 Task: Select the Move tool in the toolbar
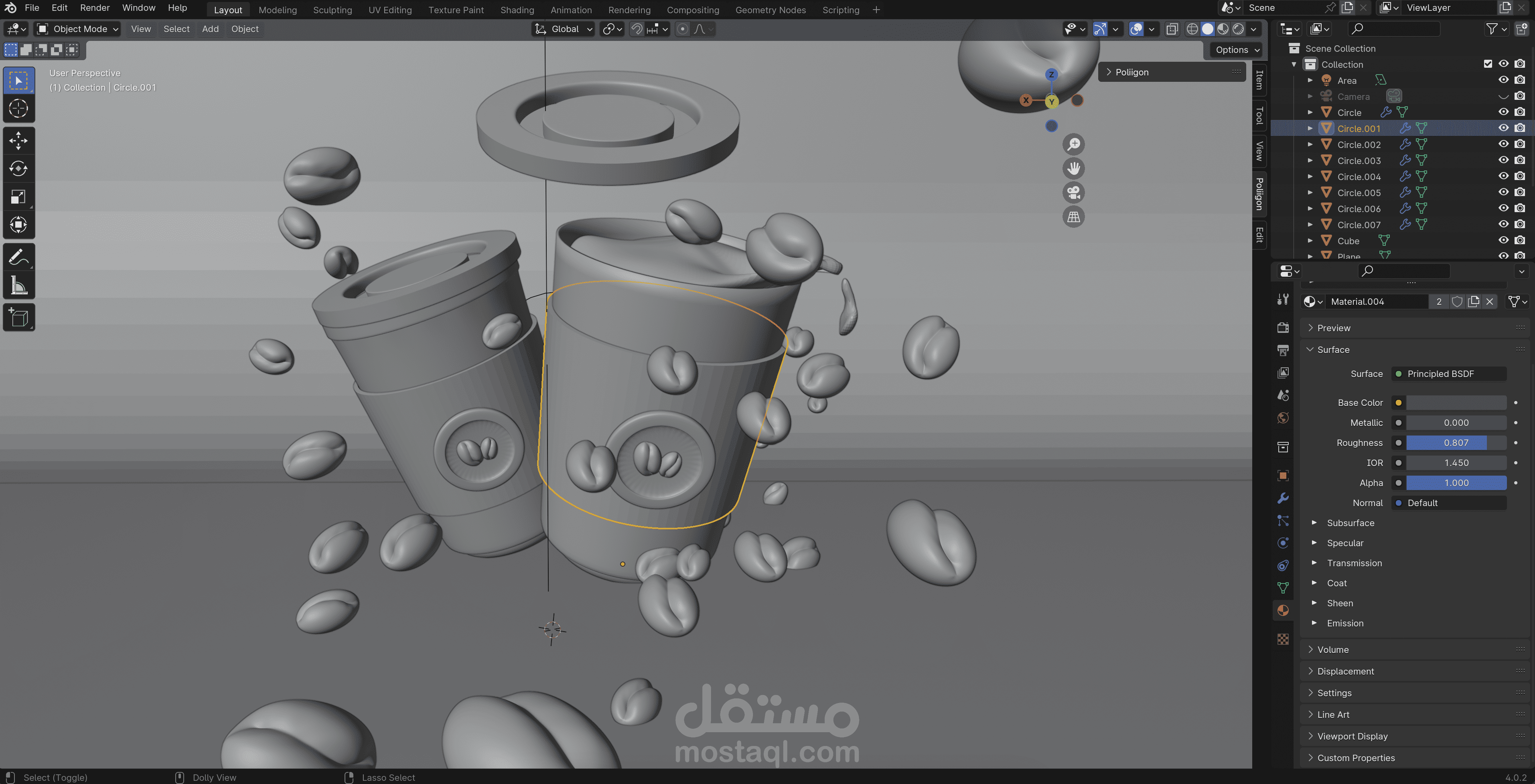pos(18,141)
